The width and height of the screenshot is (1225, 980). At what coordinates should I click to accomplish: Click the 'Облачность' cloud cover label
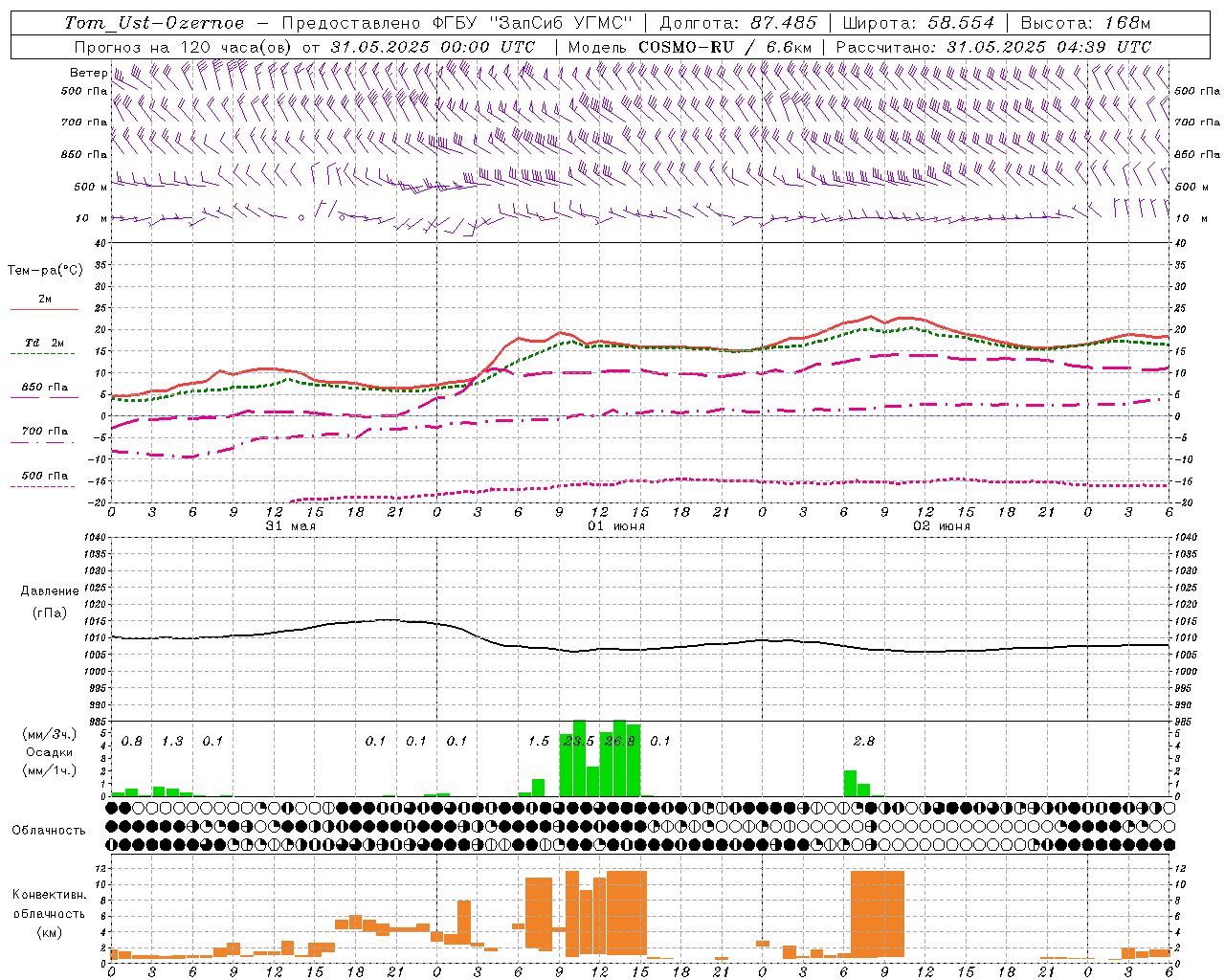[49, 831]
